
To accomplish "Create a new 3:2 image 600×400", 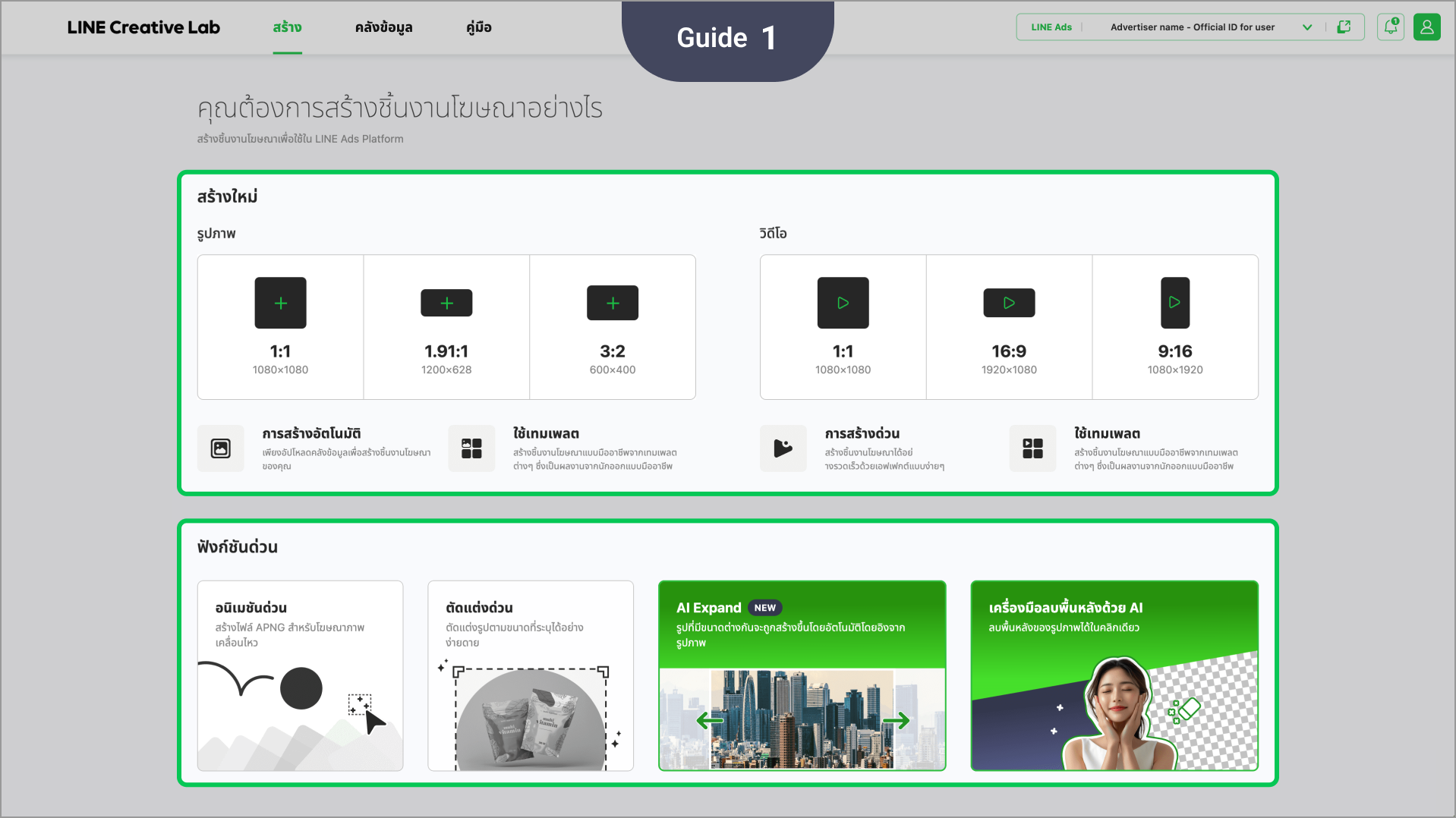I will click(x=613, y=326).
